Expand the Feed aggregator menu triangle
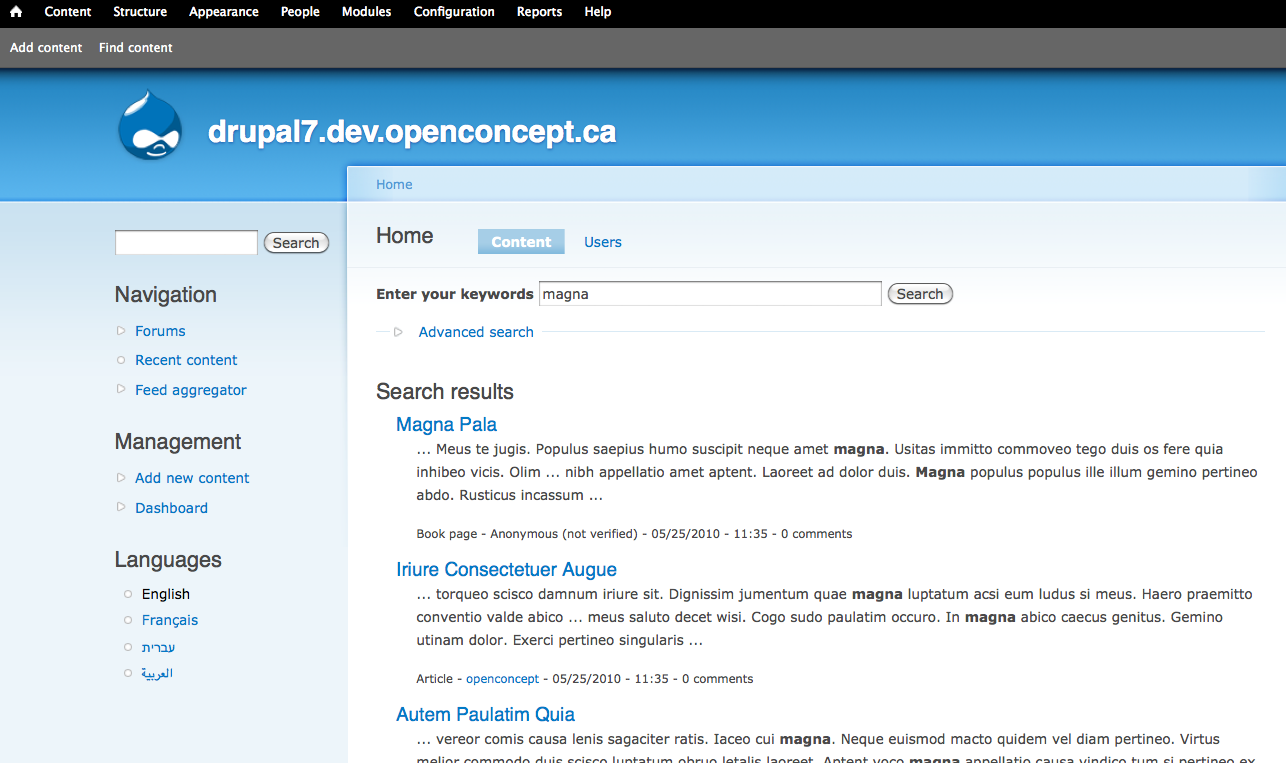Image resolution: width=1286 pixels, height=763 pixels. click(121, 389)
